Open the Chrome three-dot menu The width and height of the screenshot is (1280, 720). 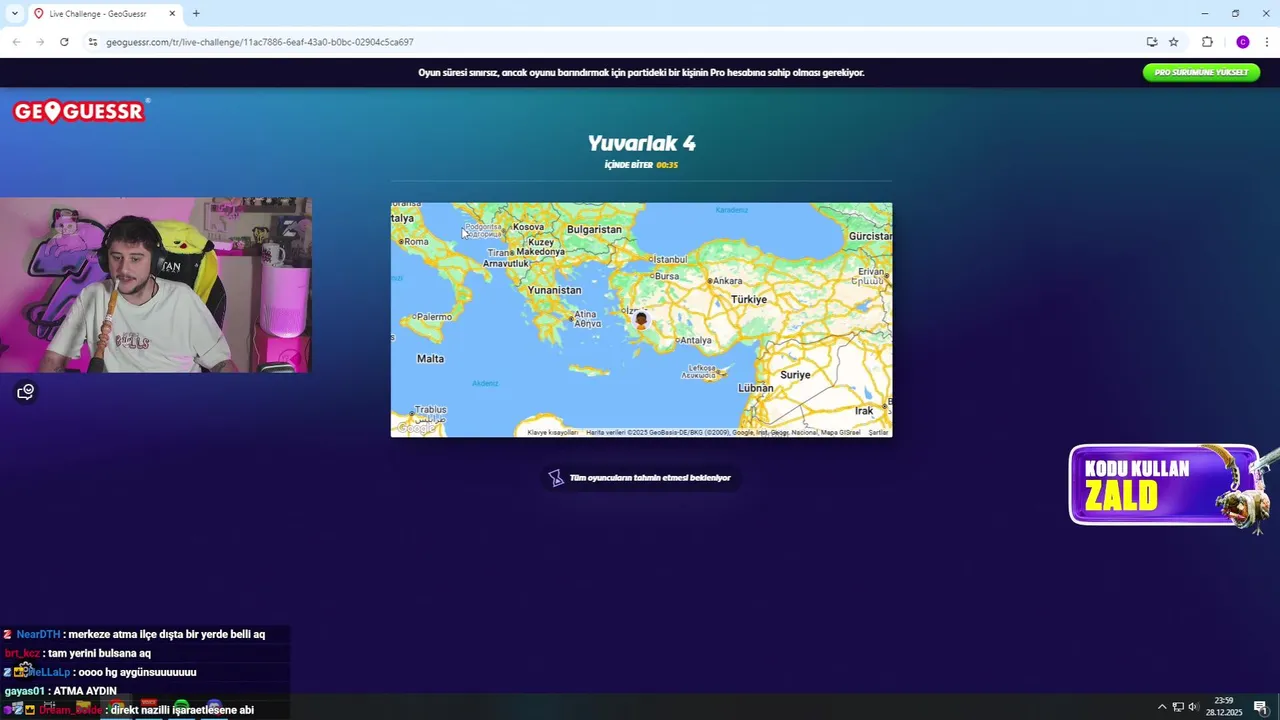1267,42
